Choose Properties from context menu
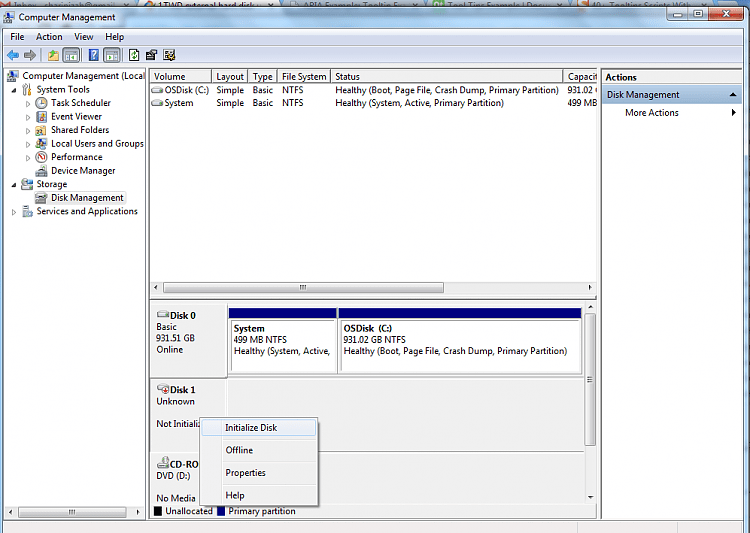The height and width of the screenshot is (533, 750). click(x=258, y=473)
